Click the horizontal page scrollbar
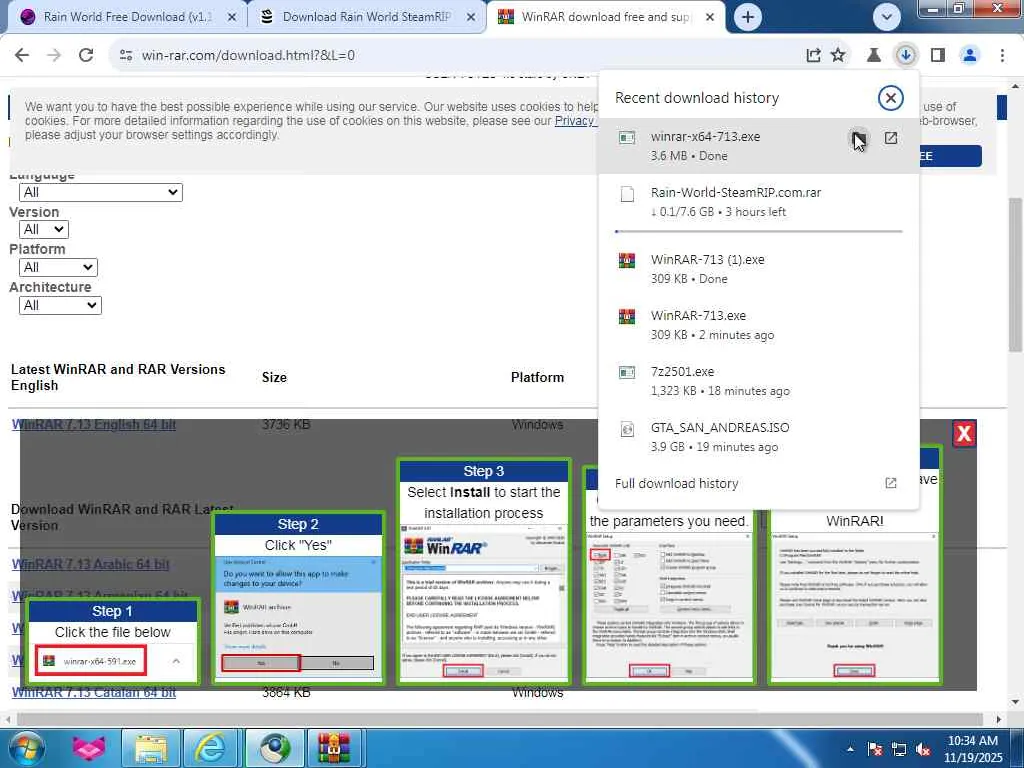The width and height of the screenshot is (1024, 768). [500, 719]
